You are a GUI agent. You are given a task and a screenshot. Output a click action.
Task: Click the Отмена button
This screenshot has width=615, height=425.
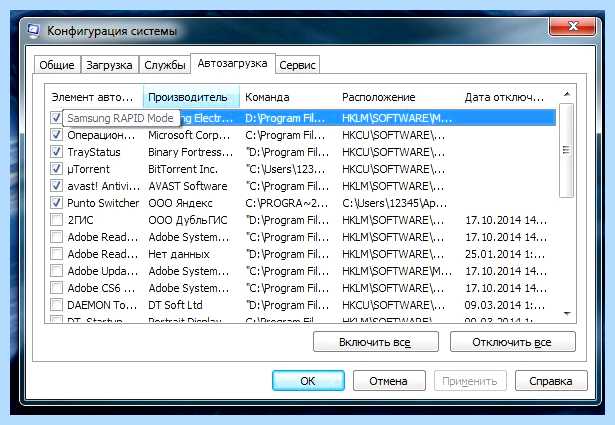click(389, 381)
